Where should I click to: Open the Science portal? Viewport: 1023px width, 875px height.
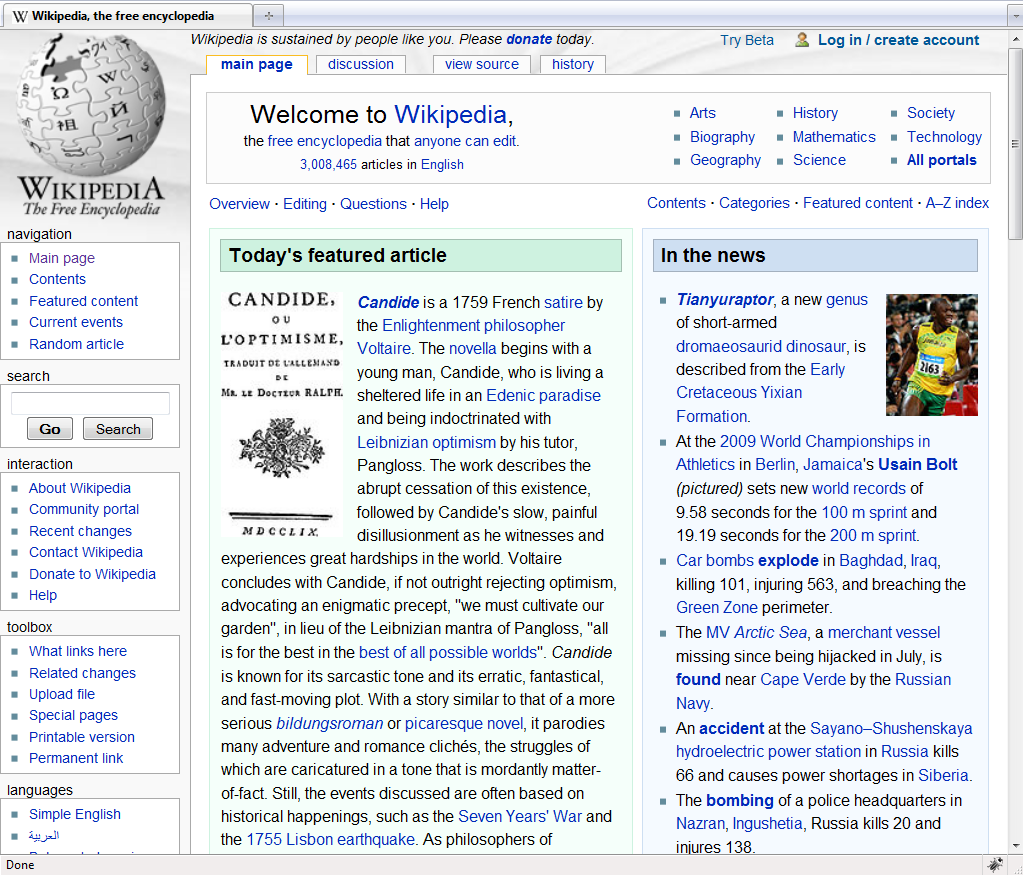(x=819, y=160)
